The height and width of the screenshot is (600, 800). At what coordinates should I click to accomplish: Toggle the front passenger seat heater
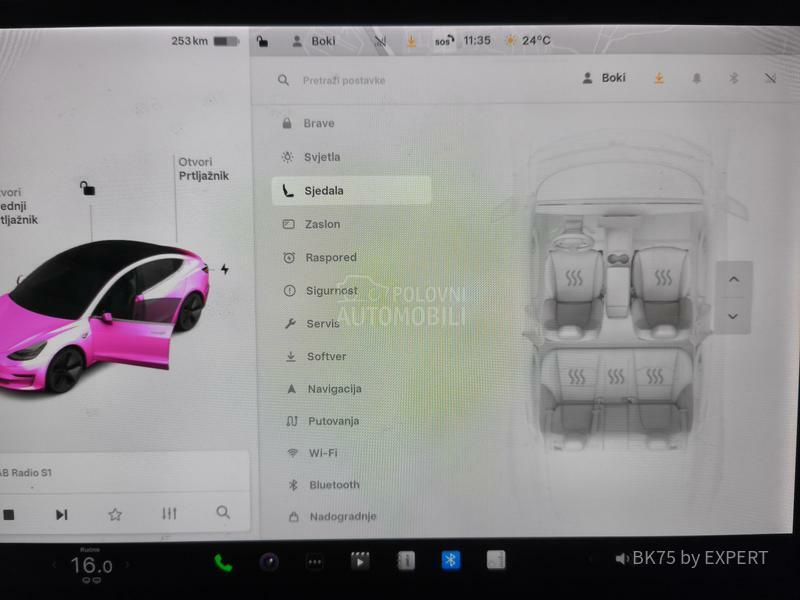tap(661, 278)
